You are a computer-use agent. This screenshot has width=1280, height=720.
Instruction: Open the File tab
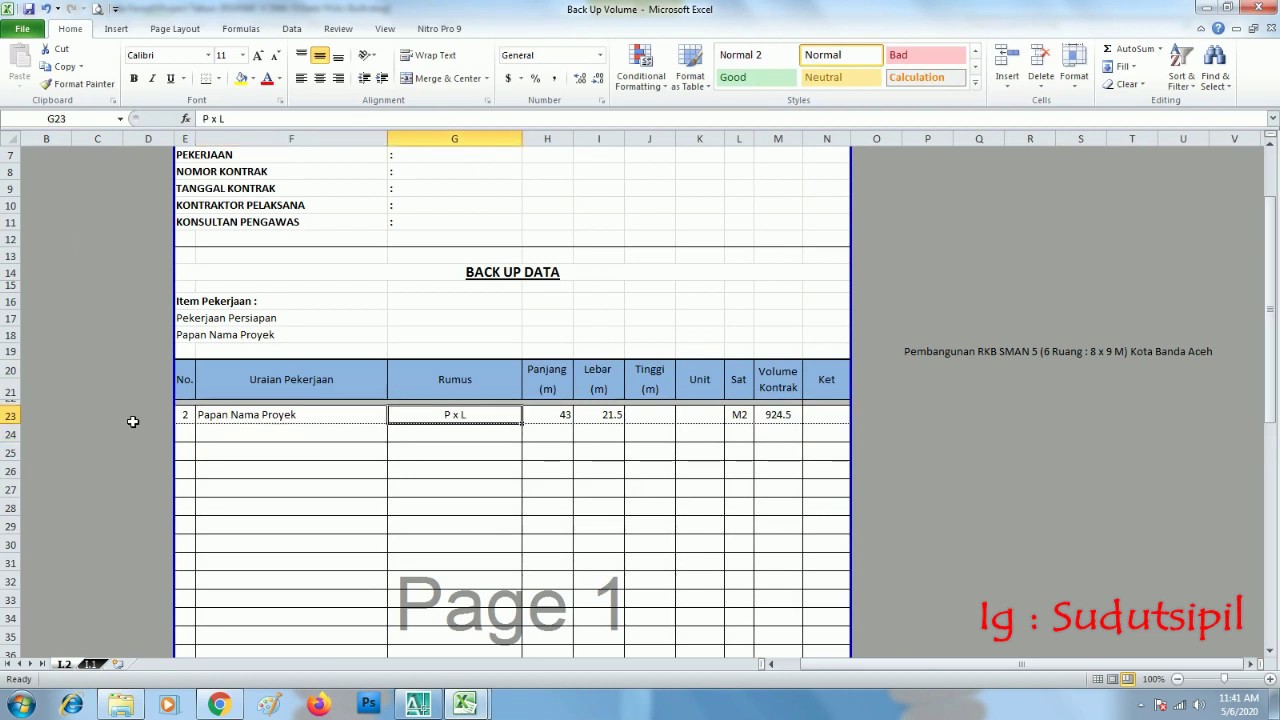point(22,29)
